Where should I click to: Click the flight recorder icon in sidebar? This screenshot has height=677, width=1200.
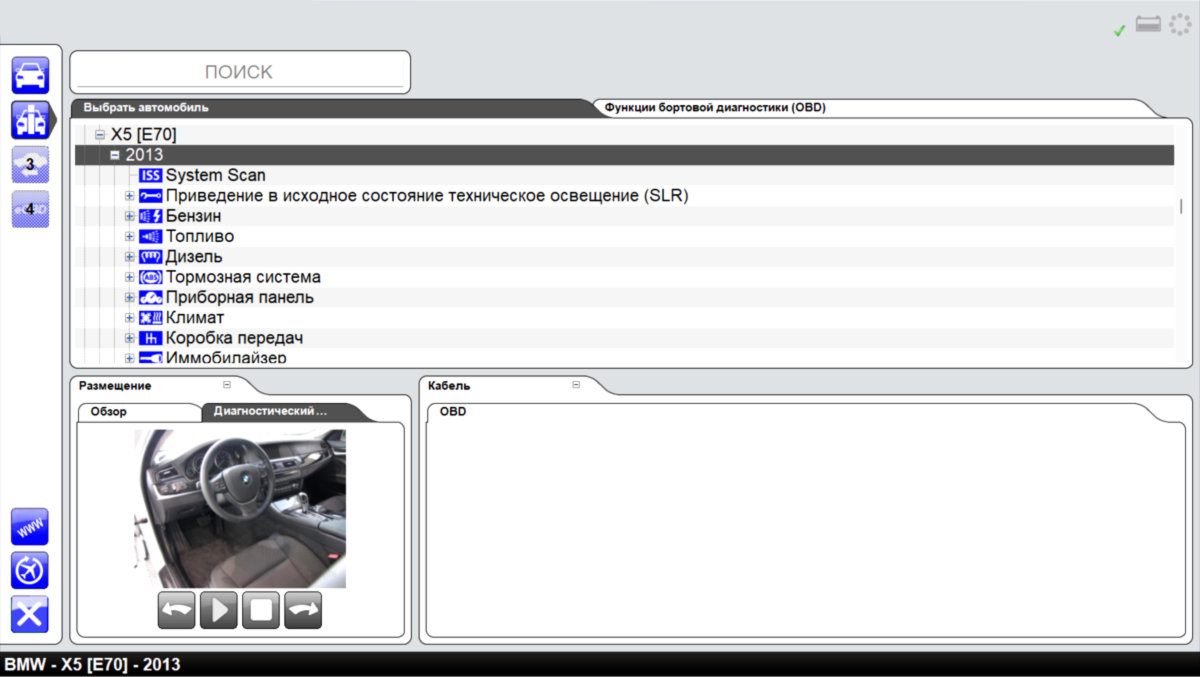click(30, 570)
